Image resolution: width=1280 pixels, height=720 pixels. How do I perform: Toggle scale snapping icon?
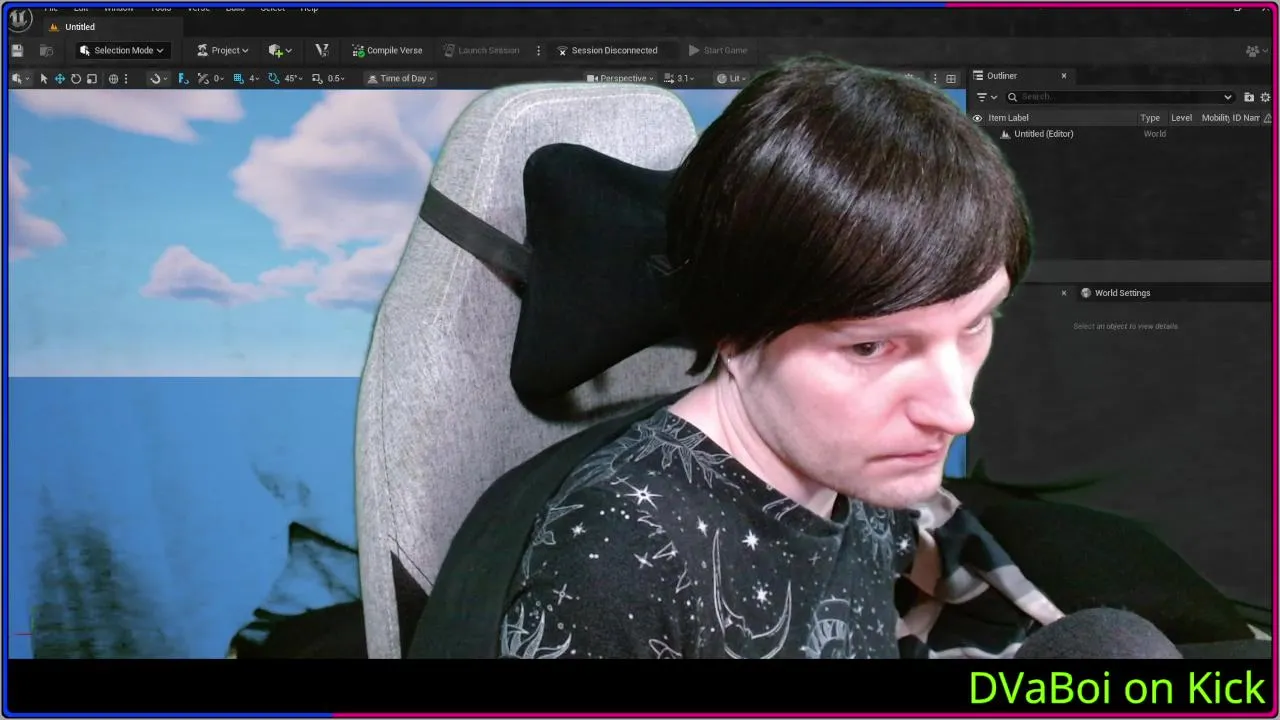pyautogui.click(x=317, y=78)
